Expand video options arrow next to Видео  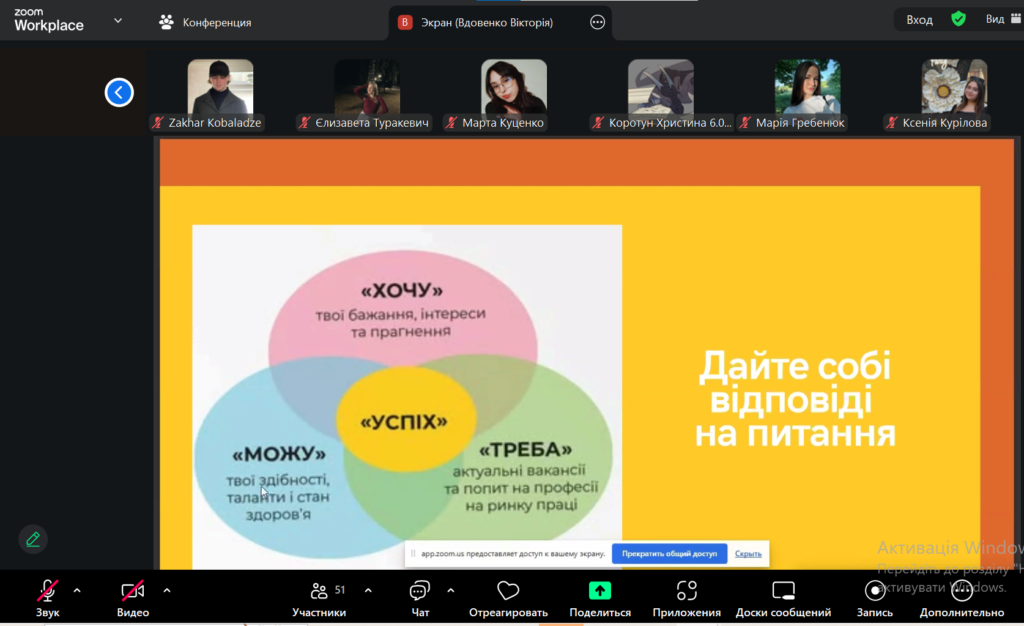point(167,590)
